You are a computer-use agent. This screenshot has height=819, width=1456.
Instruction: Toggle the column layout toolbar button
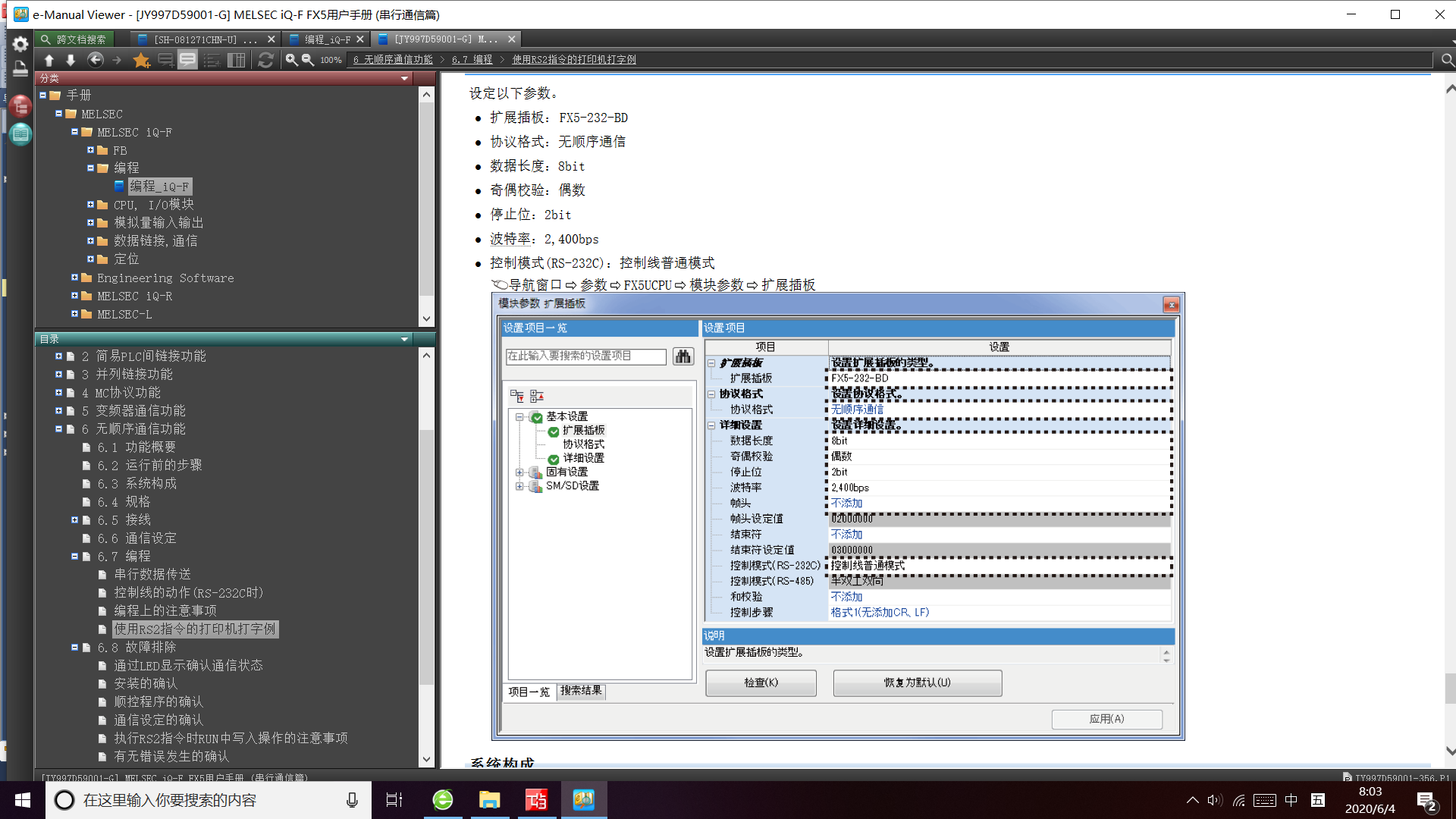pos(237,60)
